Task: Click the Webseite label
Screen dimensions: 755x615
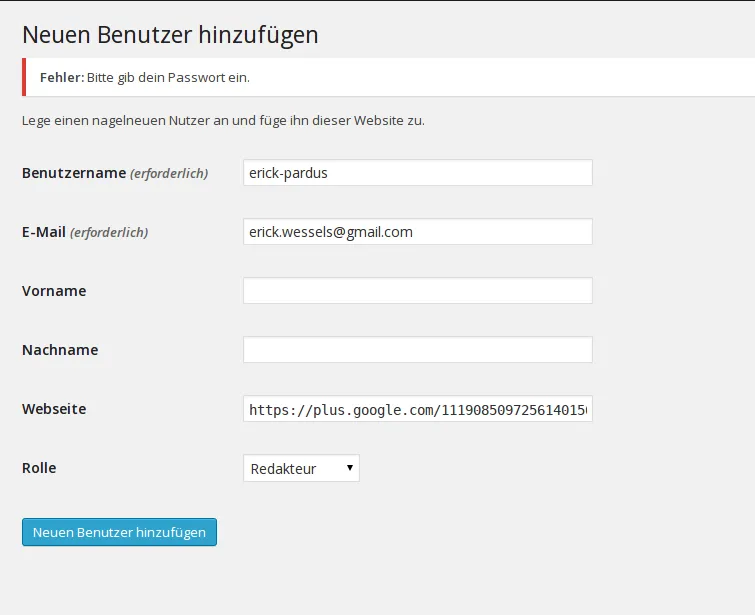Action: tap(54, 409)
